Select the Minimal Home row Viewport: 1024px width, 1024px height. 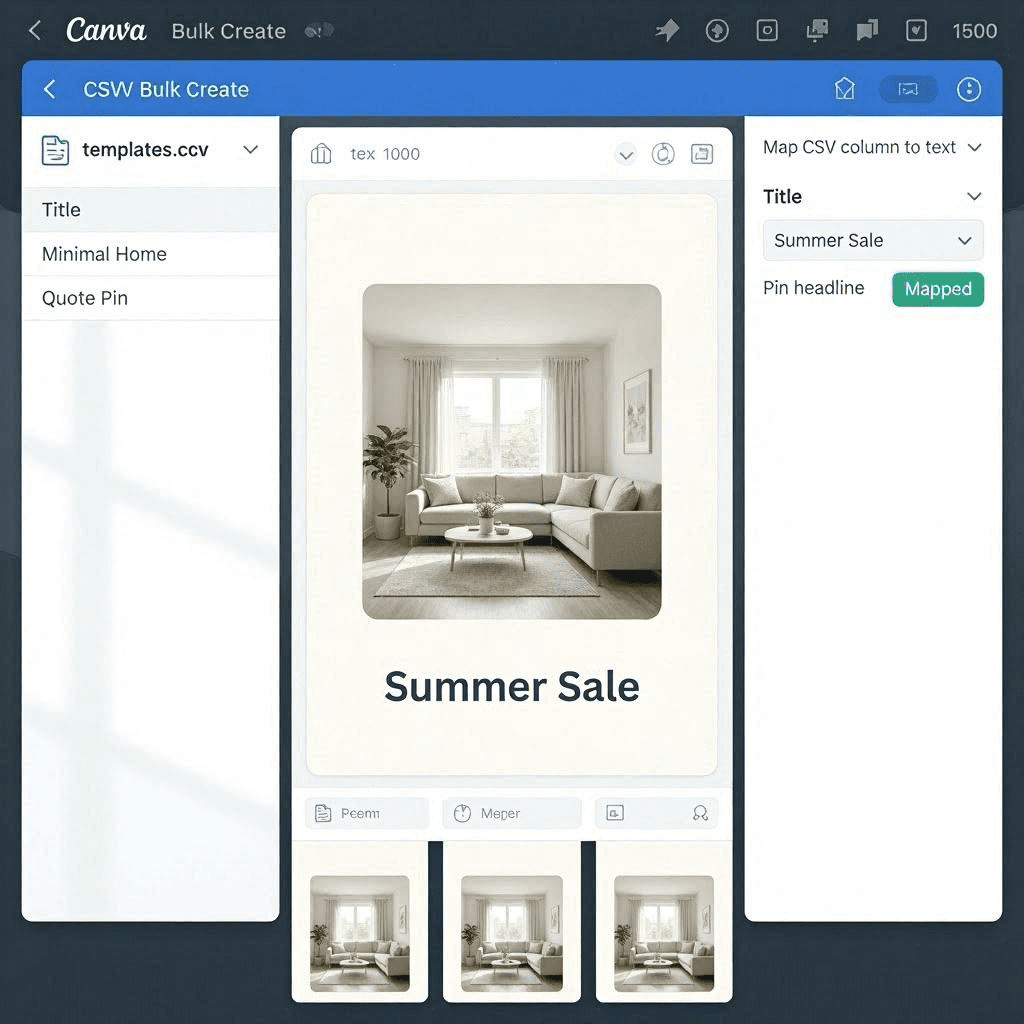(150, 254)
